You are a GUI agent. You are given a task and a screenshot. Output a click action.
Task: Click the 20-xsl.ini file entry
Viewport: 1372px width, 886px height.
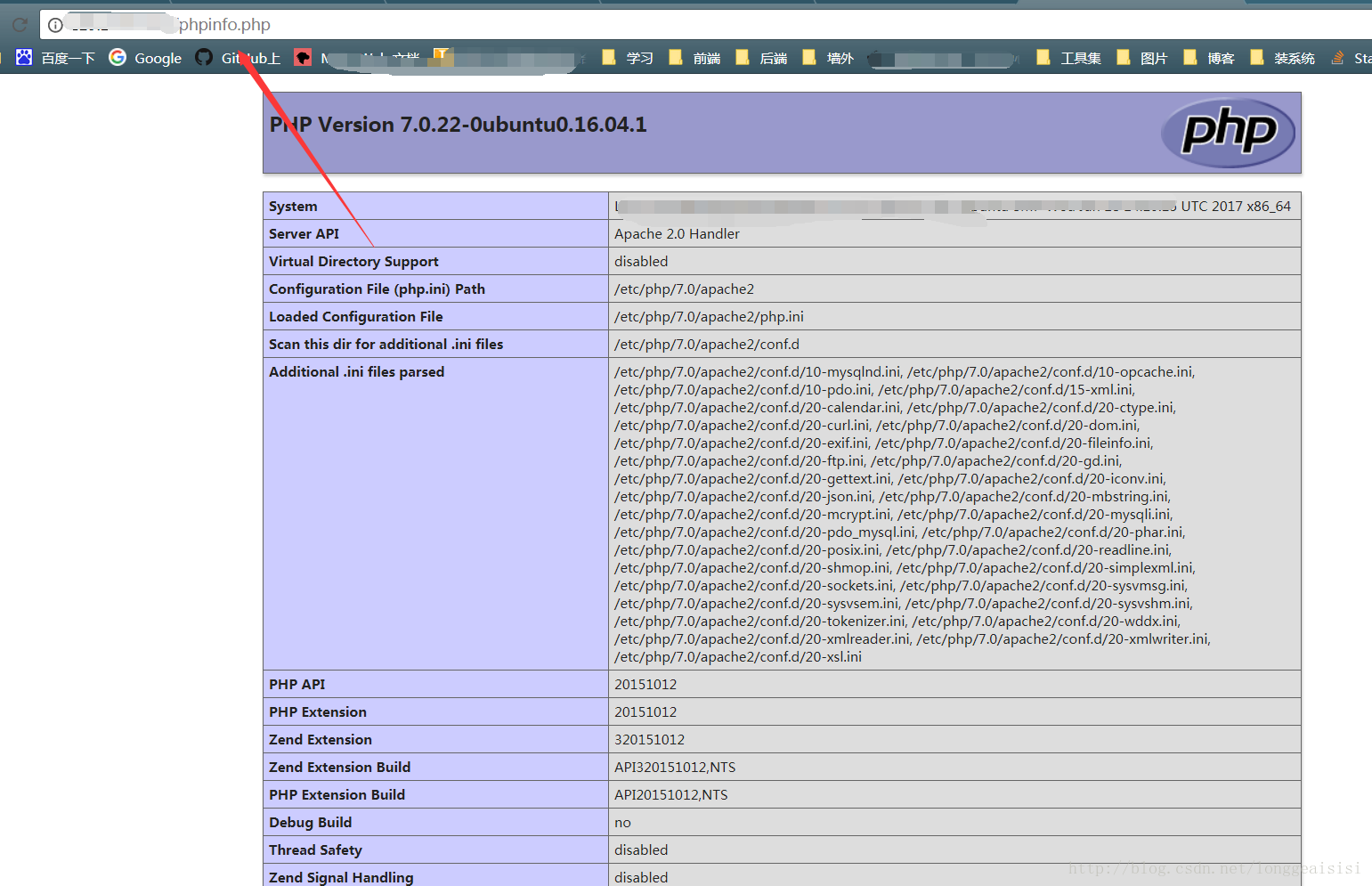738,656
